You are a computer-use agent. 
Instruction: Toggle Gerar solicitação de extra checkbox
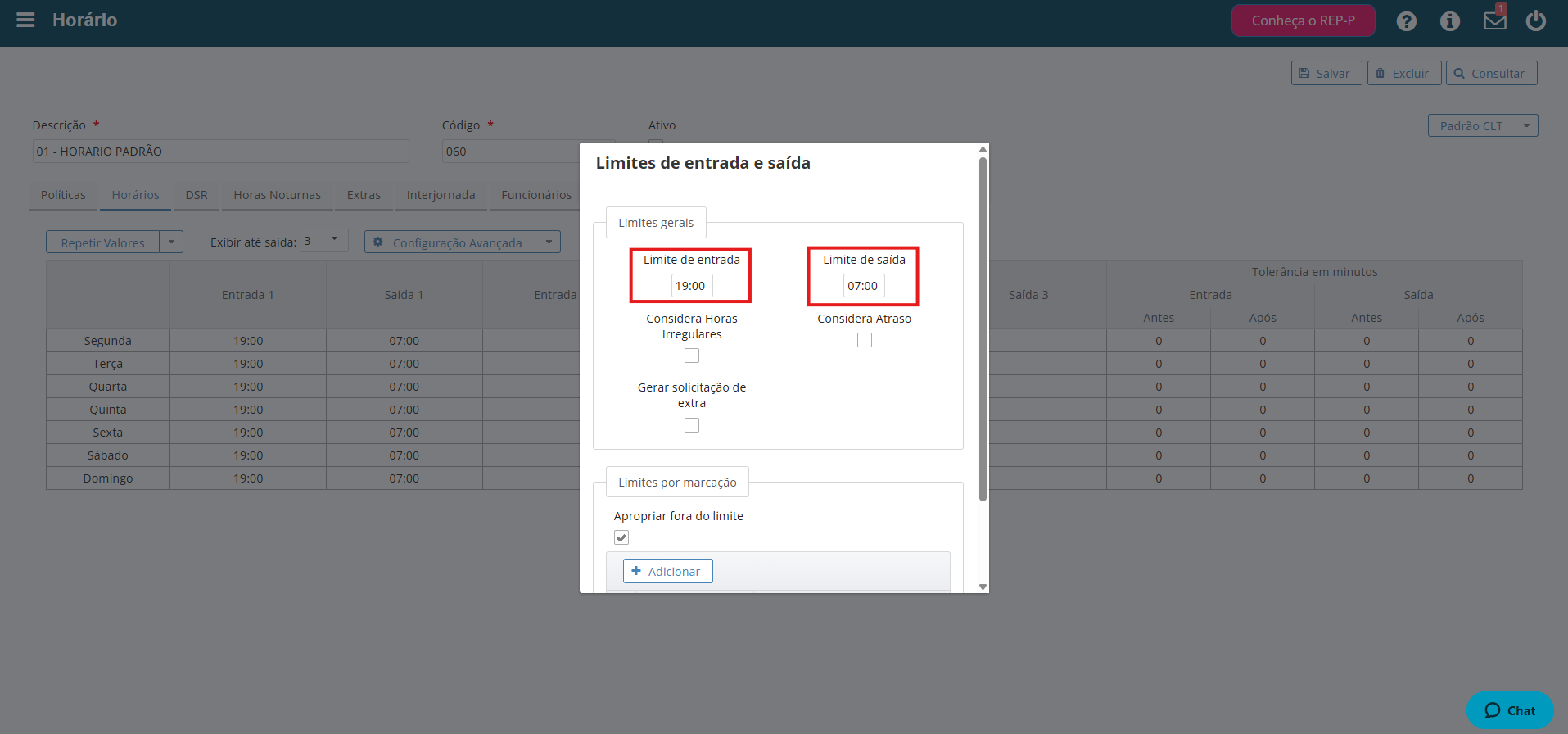click(692, 425)
